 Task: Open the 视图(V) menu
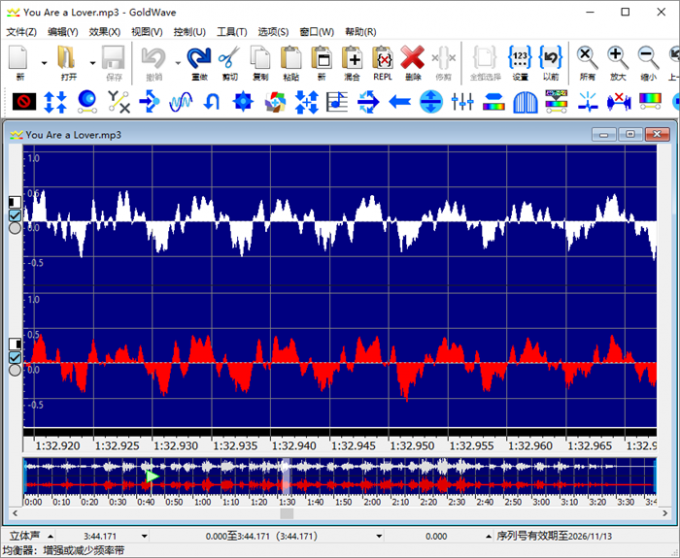coord(147,32)
